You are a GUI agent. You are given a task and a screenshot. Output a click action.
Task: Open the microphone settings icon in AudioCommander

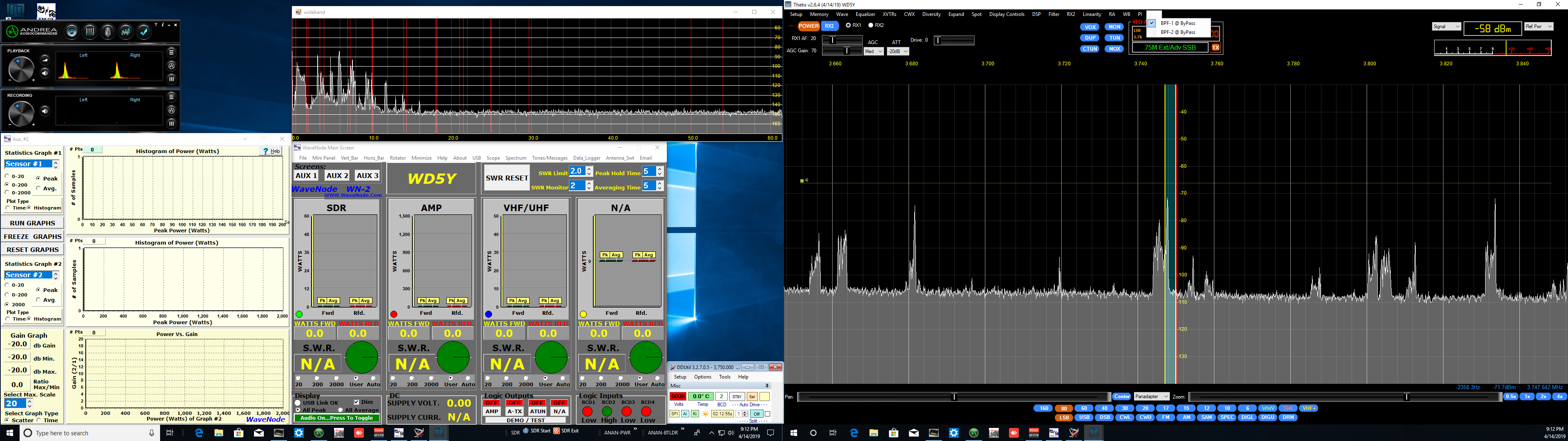click(108, 32)
